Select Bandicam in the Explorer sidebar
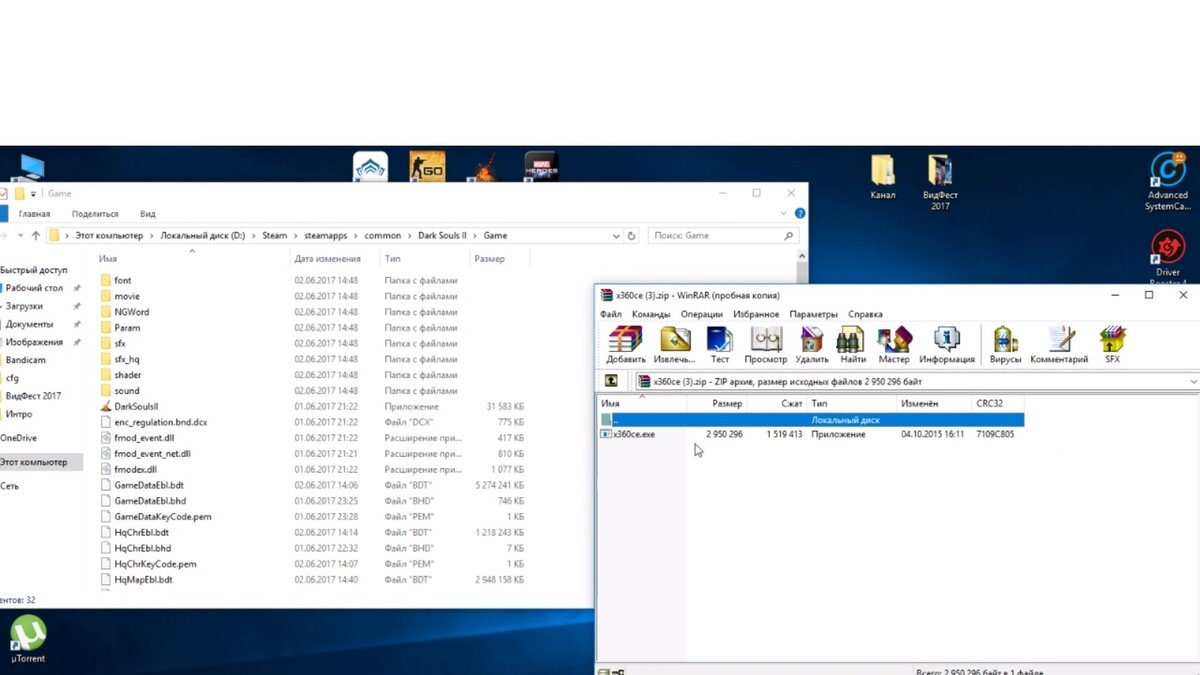Viewport: 1200px width, 675px height. coord(25,360)
